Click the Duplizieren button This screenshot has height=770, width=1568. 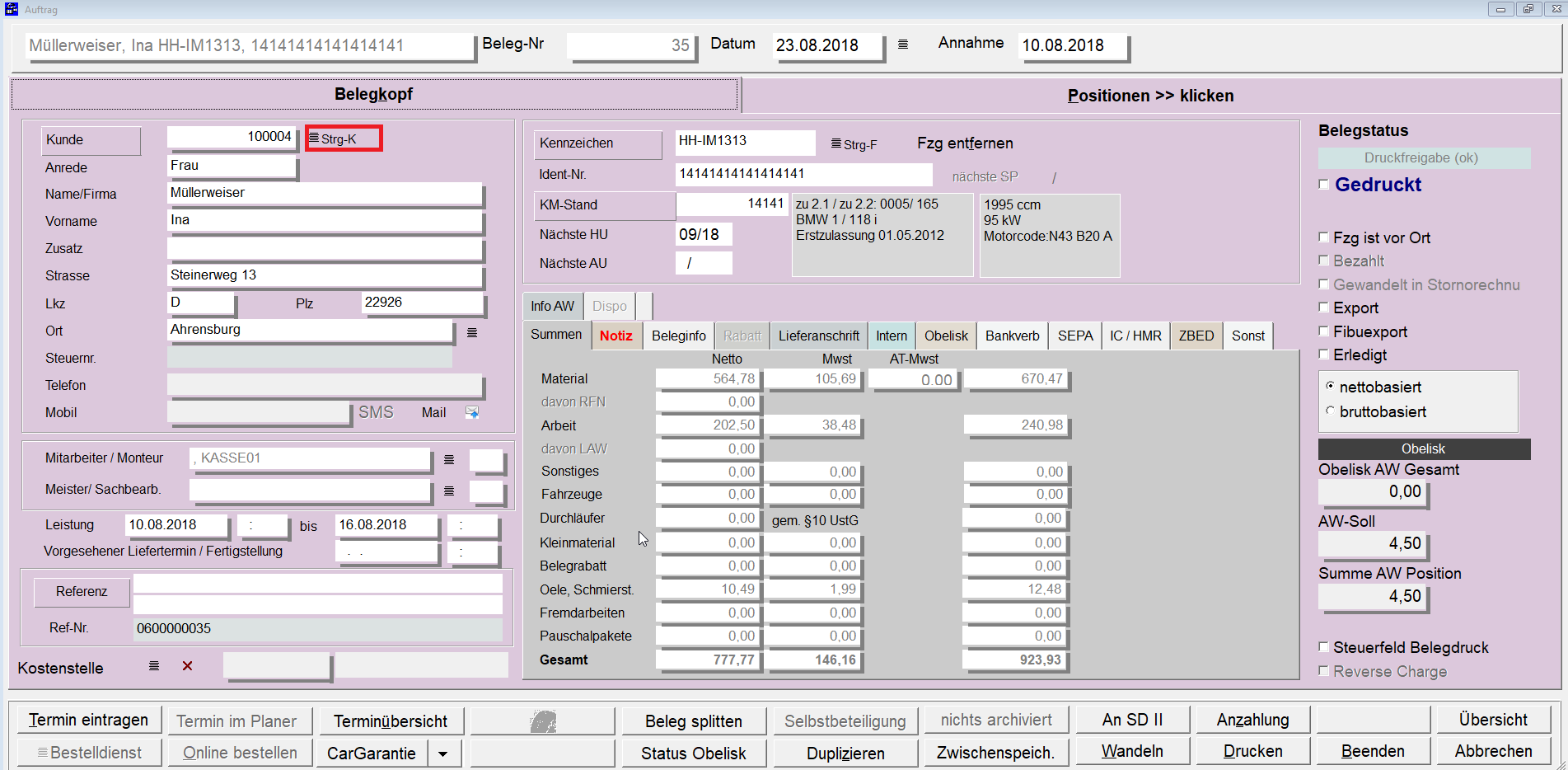coord(845,754)
